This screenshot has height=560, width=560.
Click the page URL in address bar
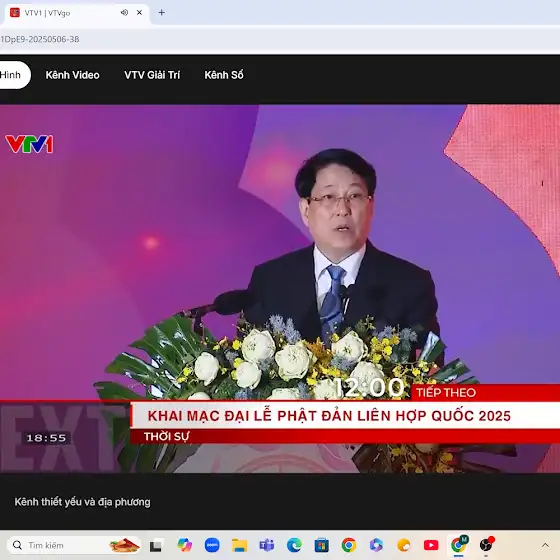click(39, 39)
